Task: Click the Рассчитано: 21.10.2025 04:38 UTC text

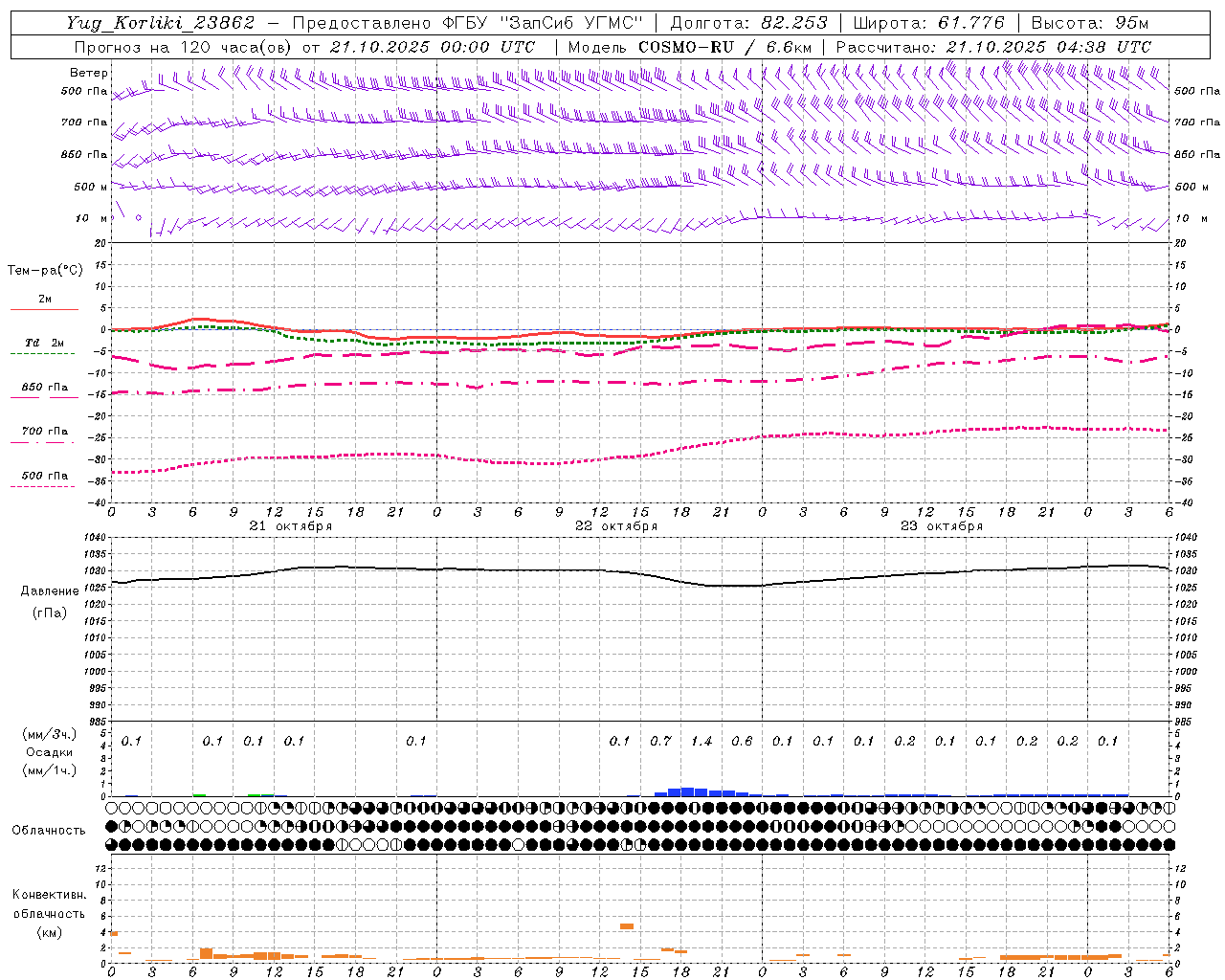Action: tap(993, 47)
